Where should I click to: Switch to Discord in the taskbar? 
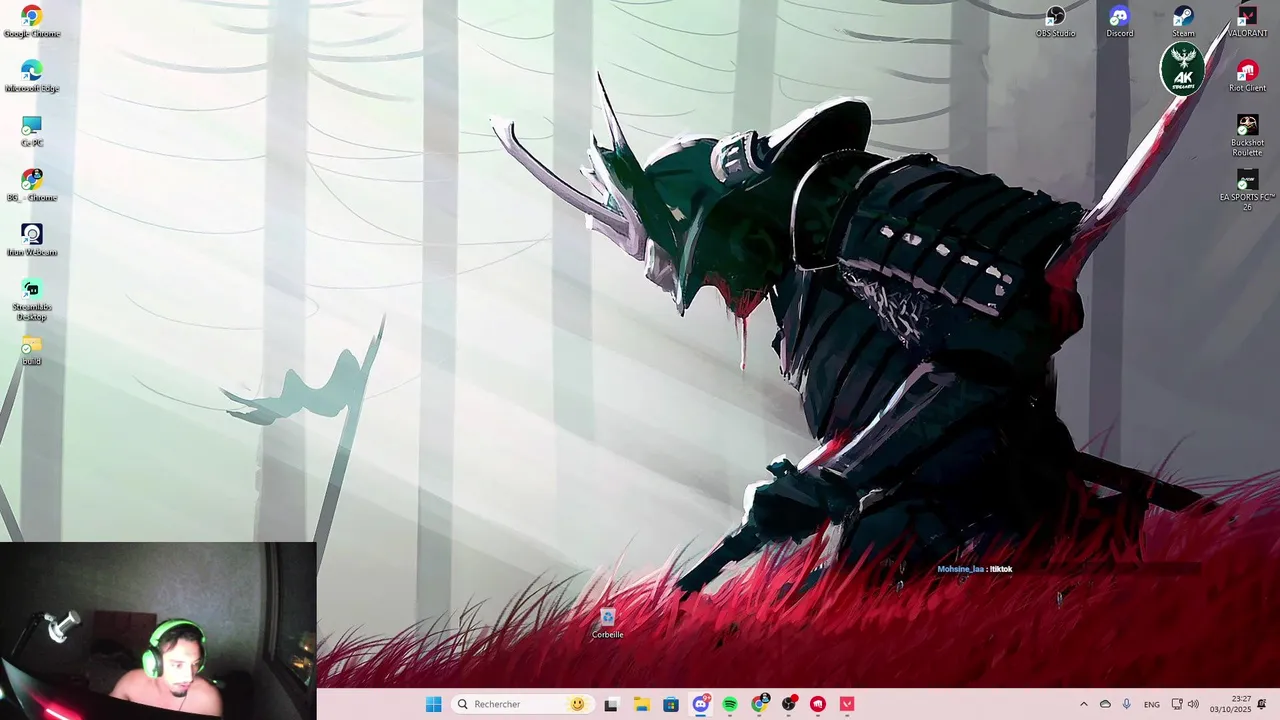pyautogui.click(x=701, y=704)
